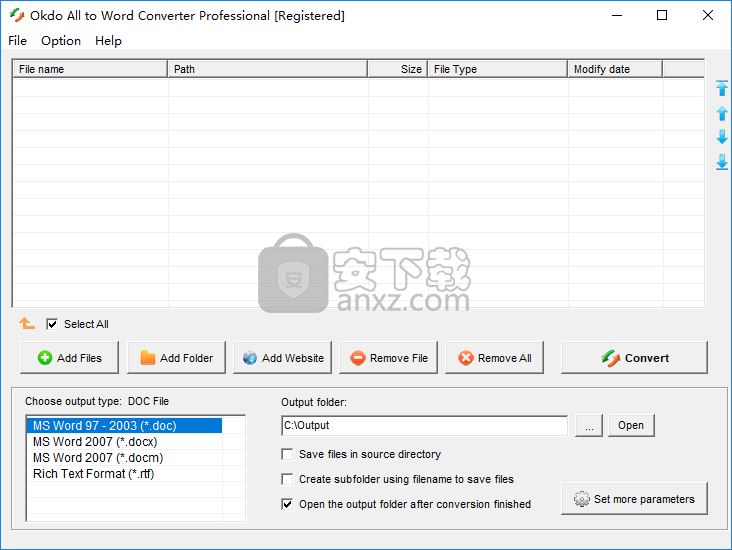Sort by the Size column header
The image size is (732, 550).
pyautogui.click(x=398, y=69)
